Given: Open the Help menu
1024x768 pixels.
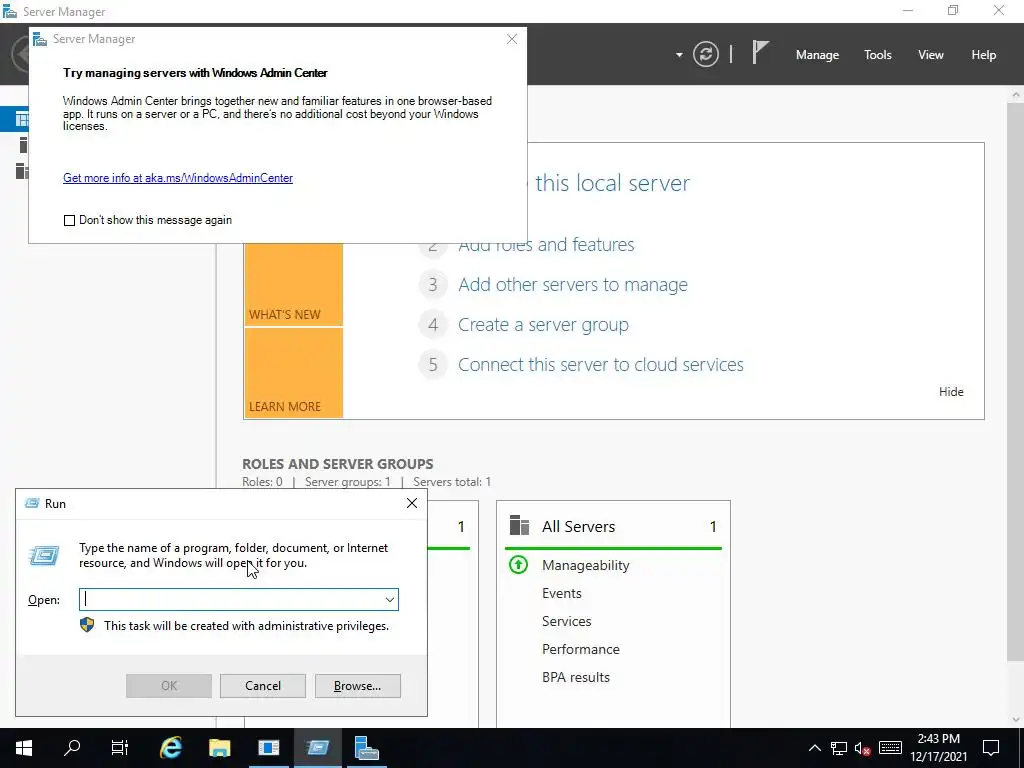Looking at the screenshot, I should click(984, 55).
